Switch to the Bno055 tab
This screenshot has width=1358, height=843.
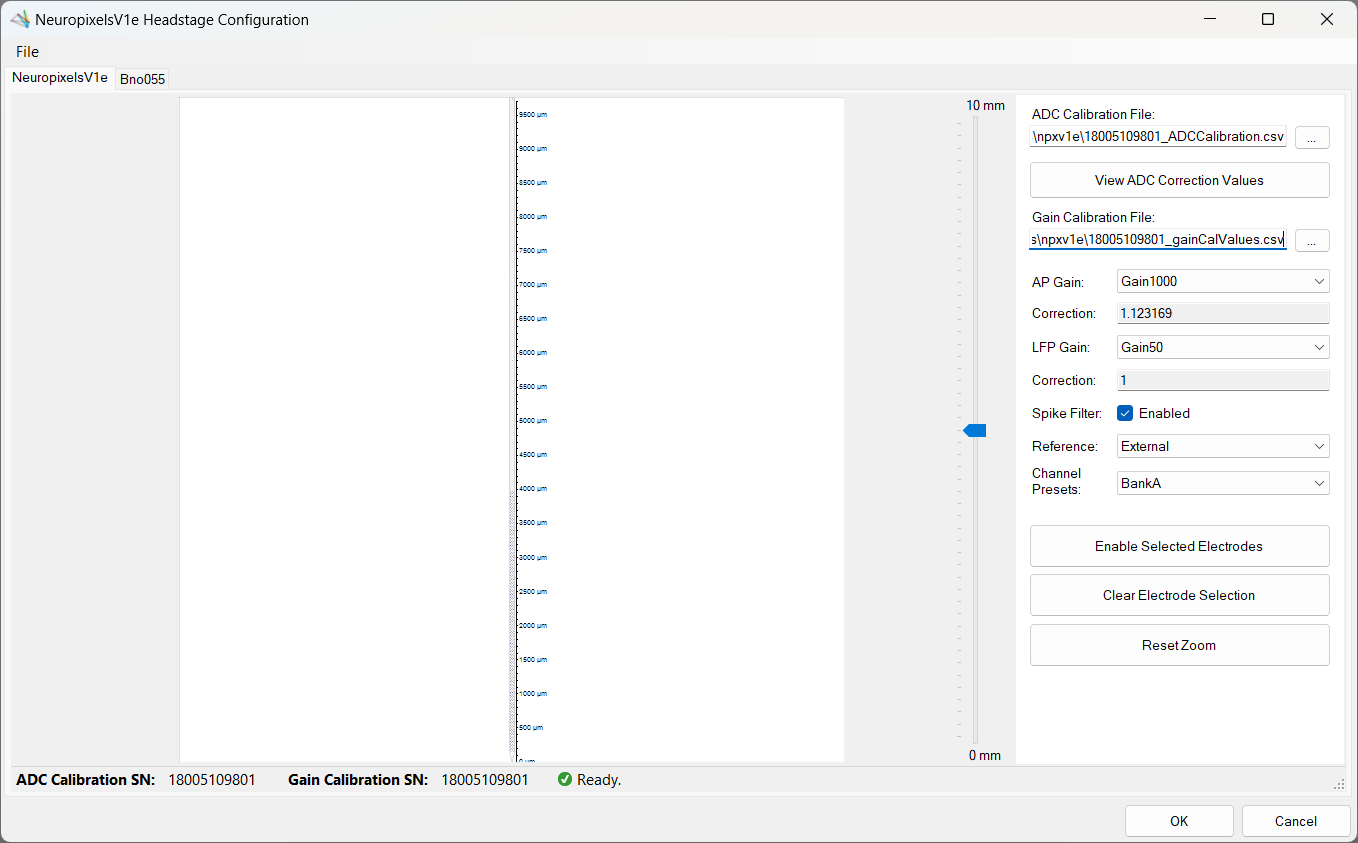pos(142,79)
